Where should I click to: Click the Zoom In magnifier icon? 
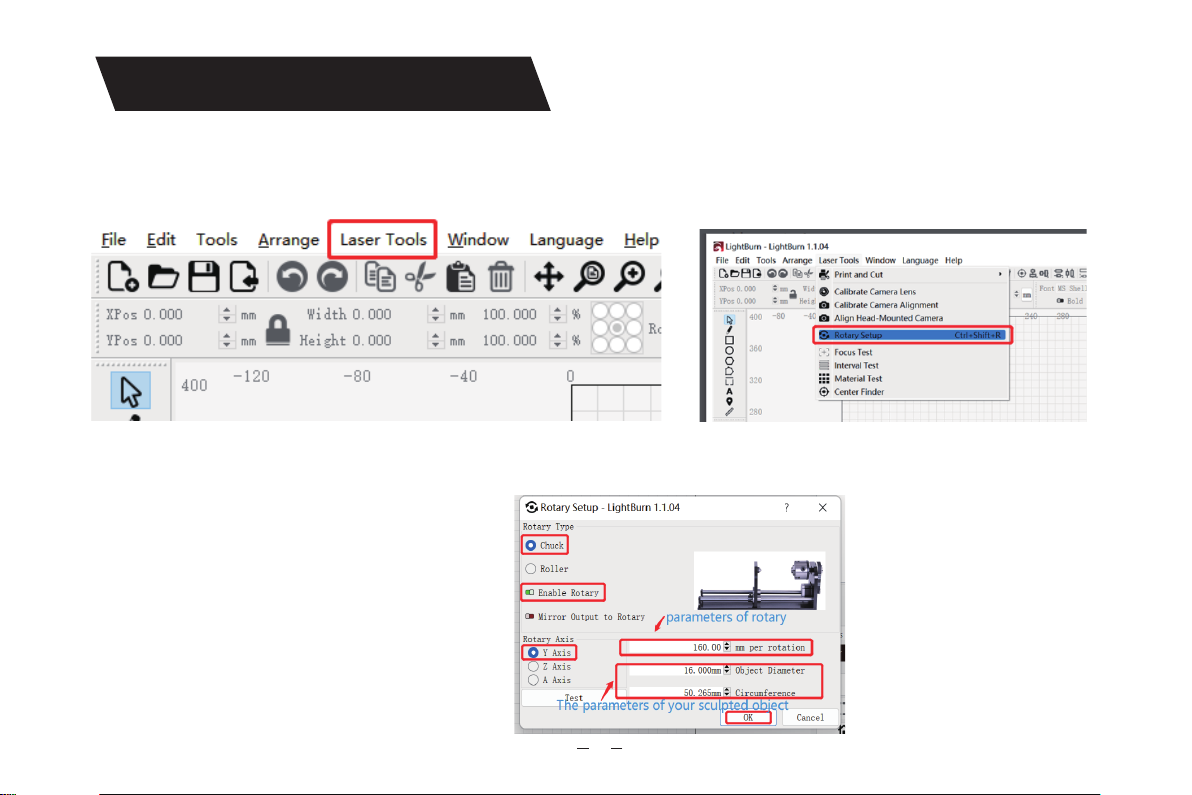pos(630,277)
